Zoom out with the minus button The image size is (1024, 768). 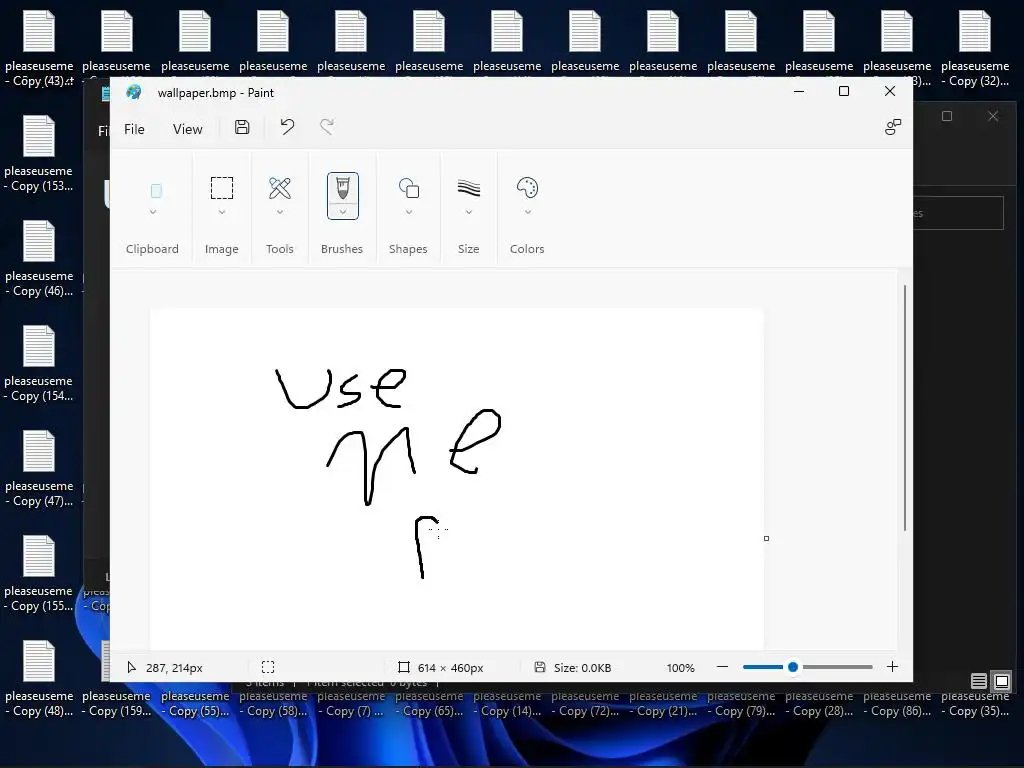point(722,667)
